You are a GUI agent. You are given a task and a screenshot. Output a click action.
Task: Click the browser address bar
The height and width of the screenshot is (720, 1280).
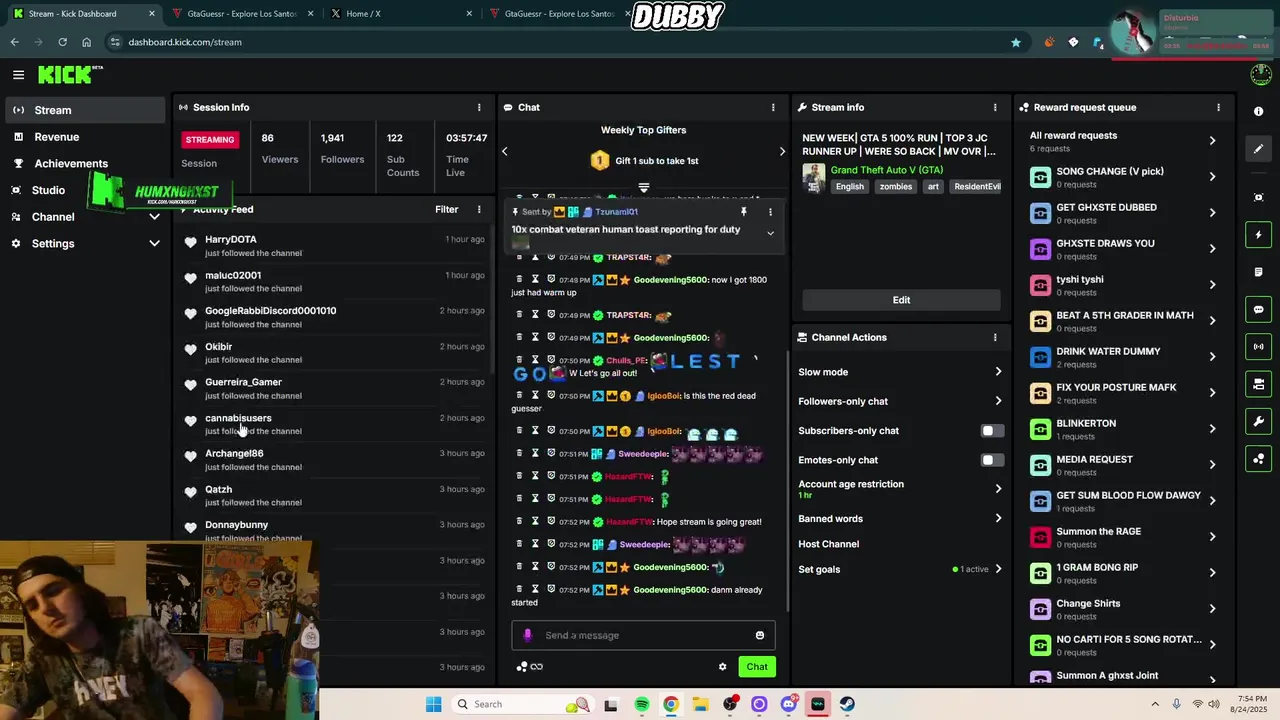(560, 42)
